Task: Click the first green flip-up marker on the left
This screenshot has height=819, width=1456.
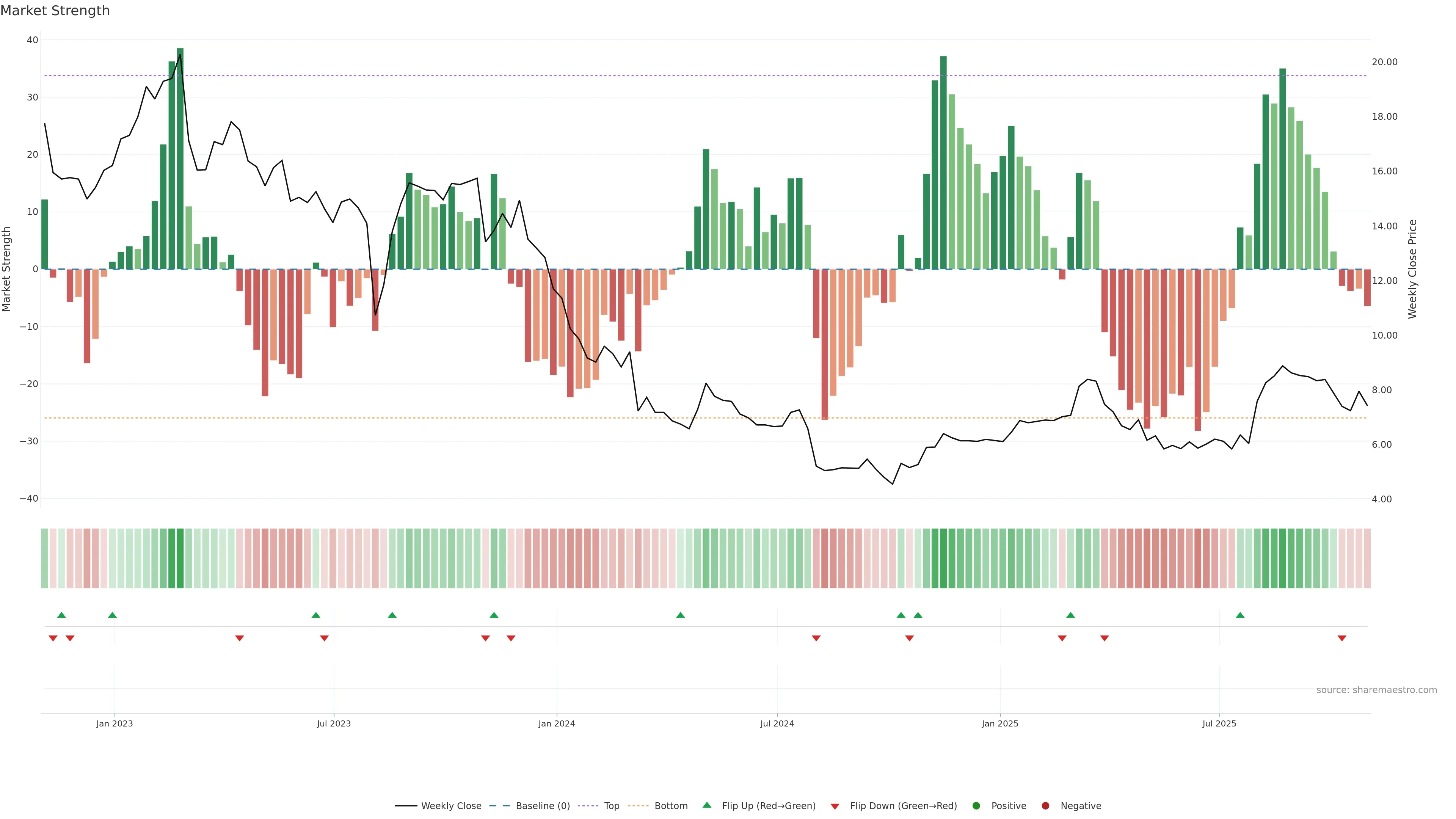Action: [61, 615]
